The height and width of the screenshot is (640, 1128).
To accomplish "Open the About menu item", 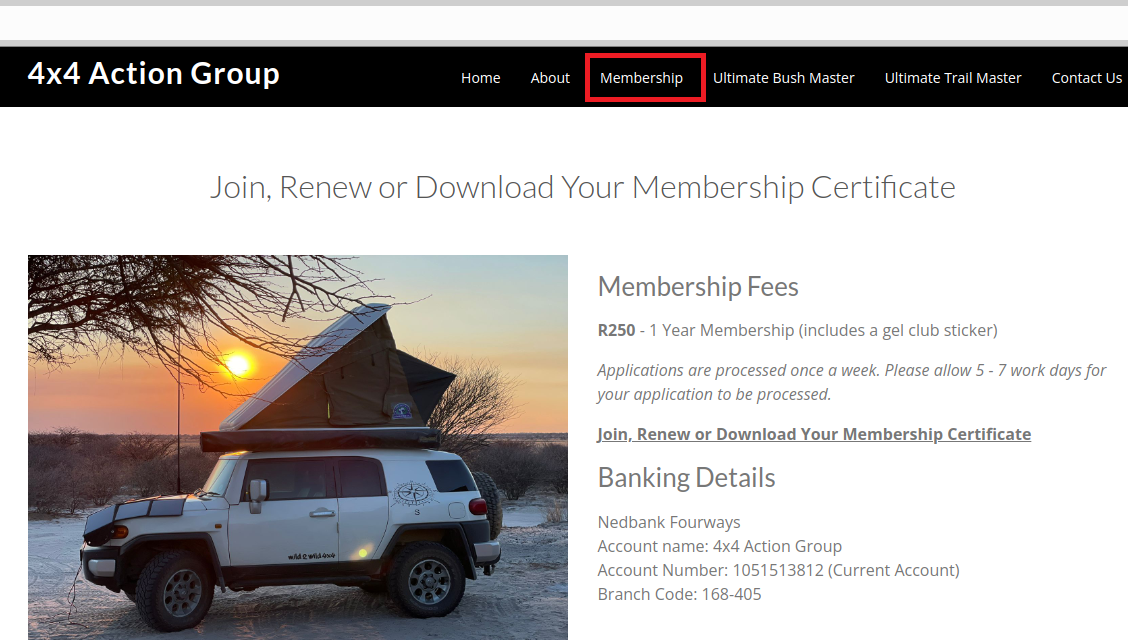I will point(550,78).
